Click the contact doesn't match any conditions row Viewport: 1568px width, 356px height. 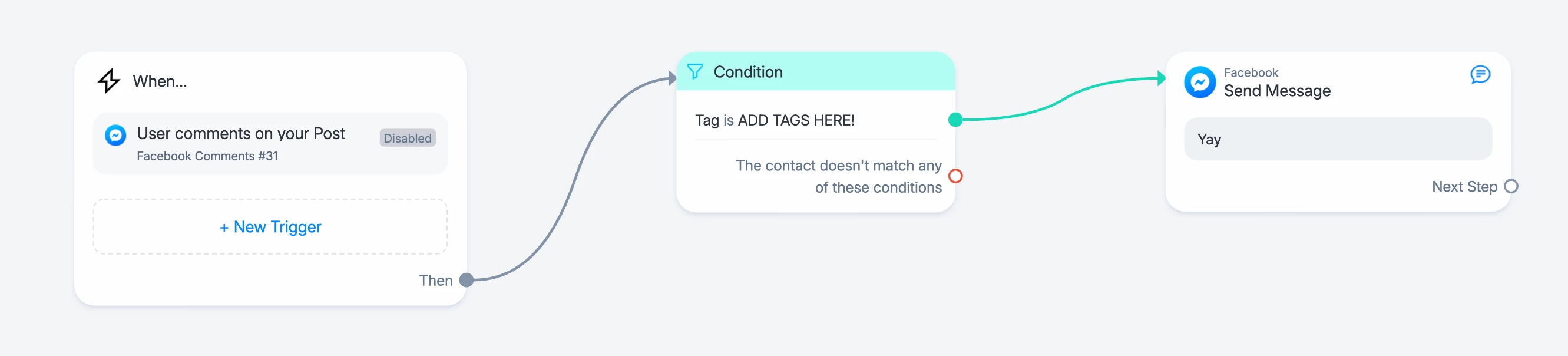coord(838,176)
